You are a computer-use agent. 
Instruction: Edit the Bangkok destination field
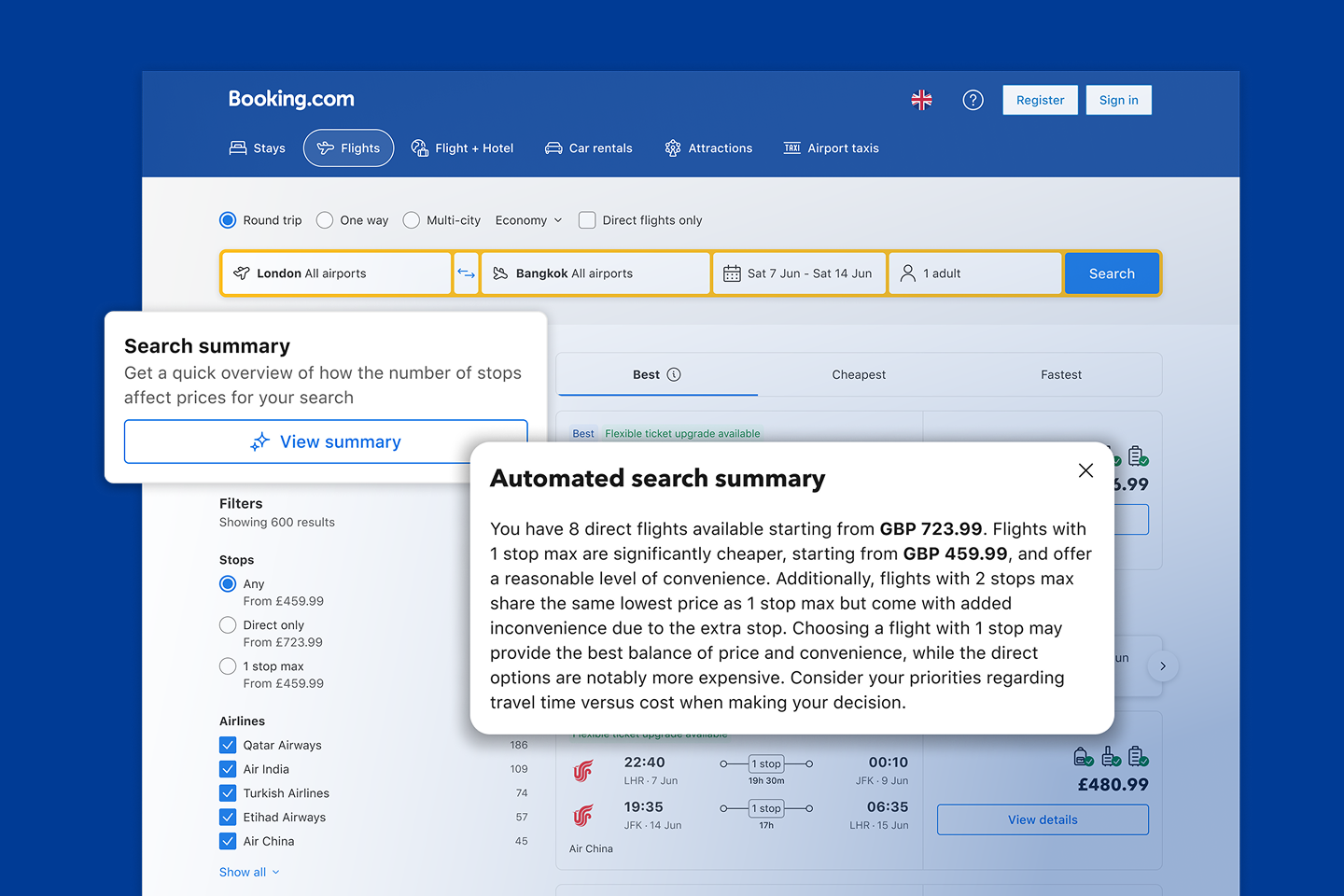point(595,273)
